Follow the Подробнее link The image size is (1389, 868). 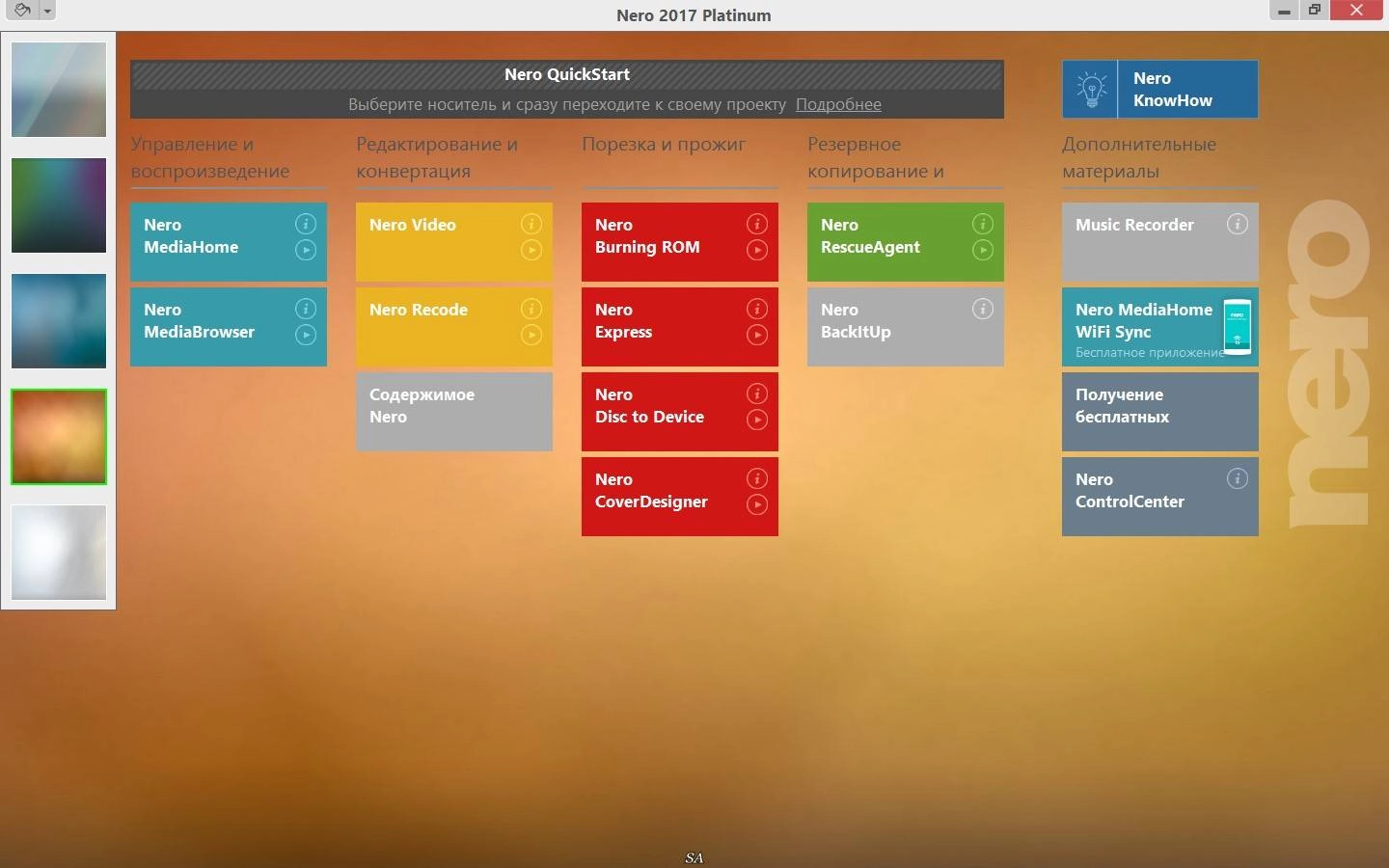point(838,104)
